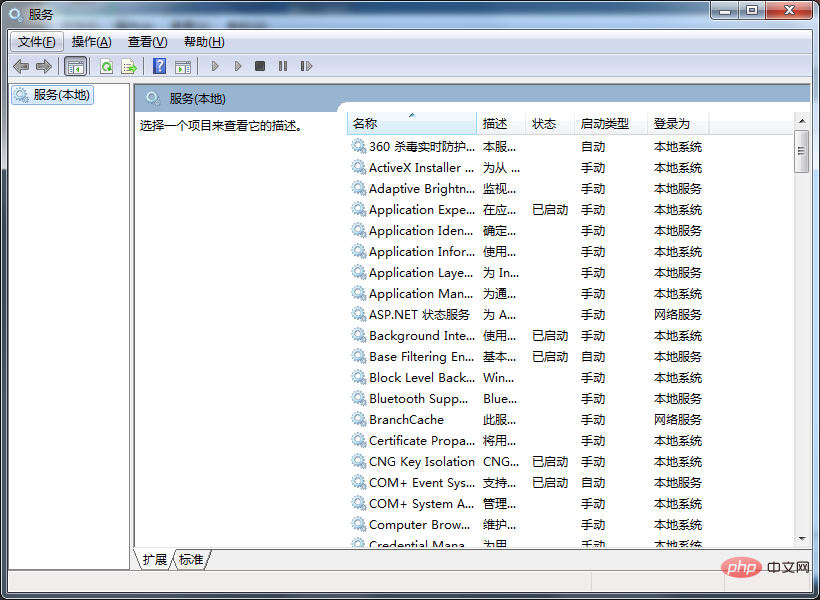Switch to the 扩展 tab
Screen dimensions: 820x600
[x=154, y=560]
